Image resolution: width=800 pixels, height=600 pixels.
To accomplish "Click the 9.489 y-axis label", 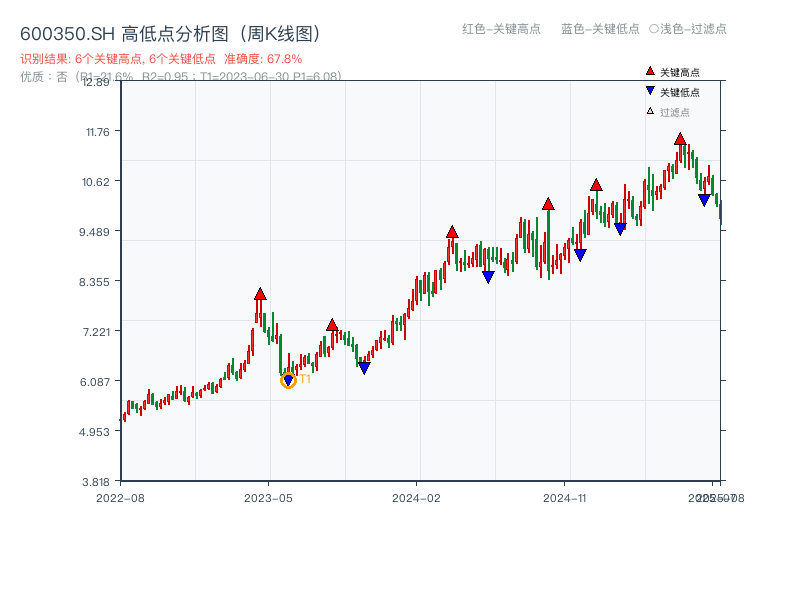I will tap(94, 232).
